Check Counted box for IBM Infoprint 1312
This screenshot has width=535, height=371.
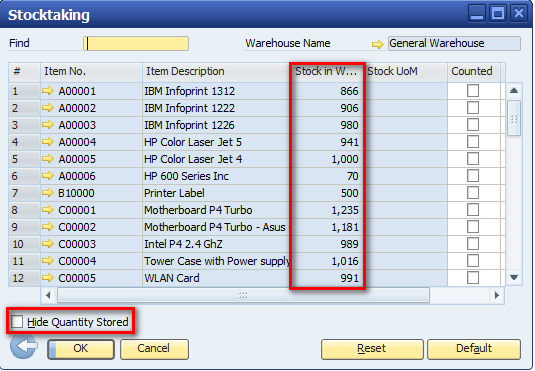[x=473, y=91]
